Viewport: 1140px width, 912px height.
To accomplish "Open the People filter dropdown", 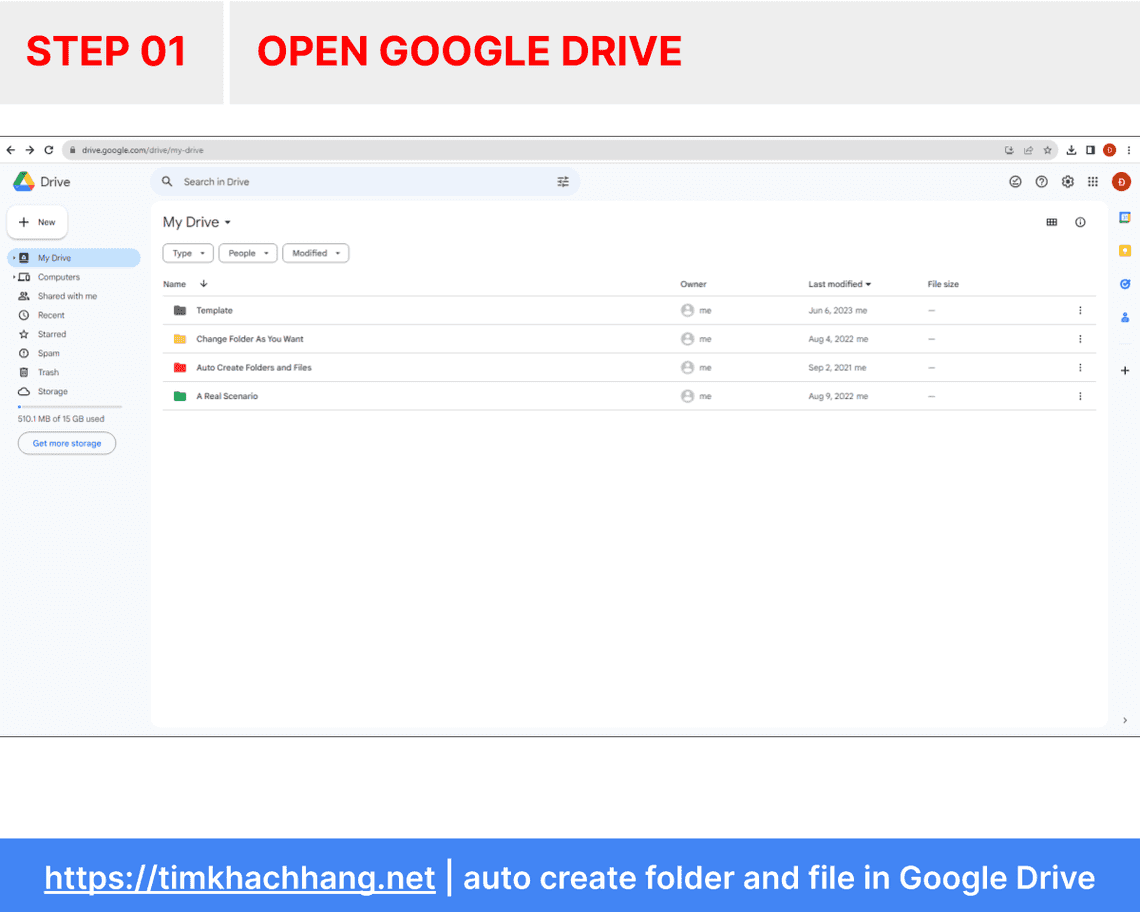I will pyautogui.click(x=247, y=253).
